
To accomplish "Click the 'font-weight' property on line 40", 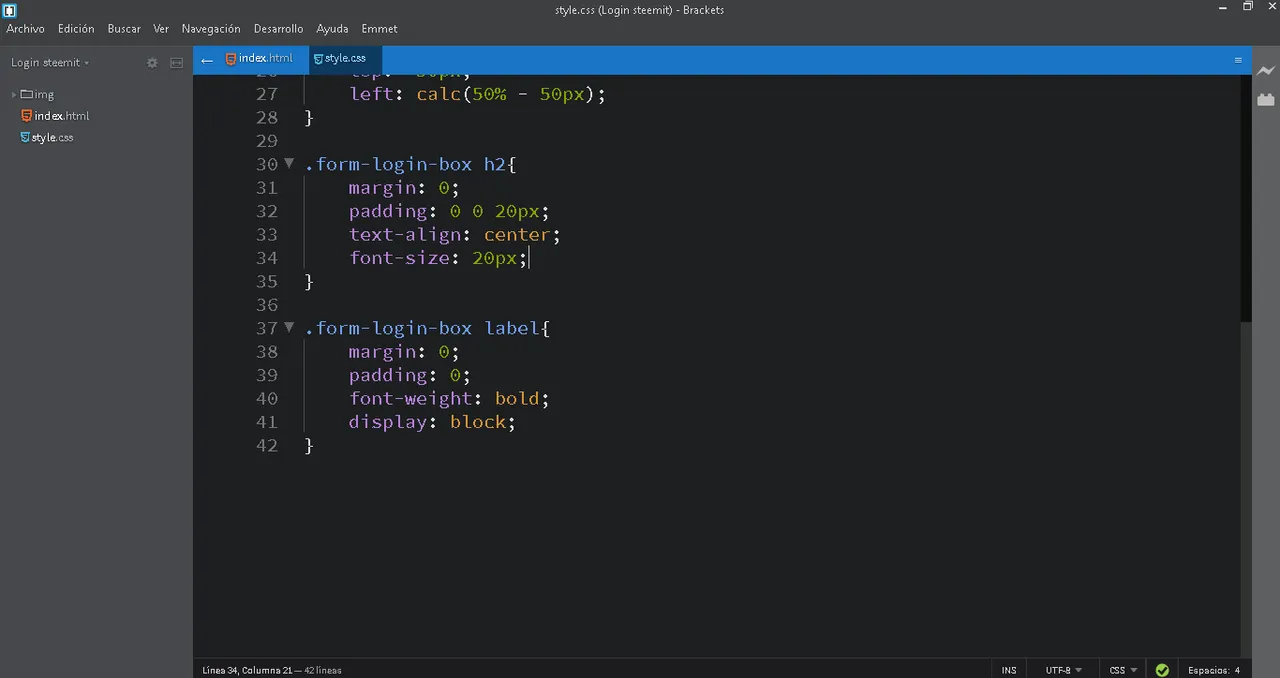I will 410,398.
